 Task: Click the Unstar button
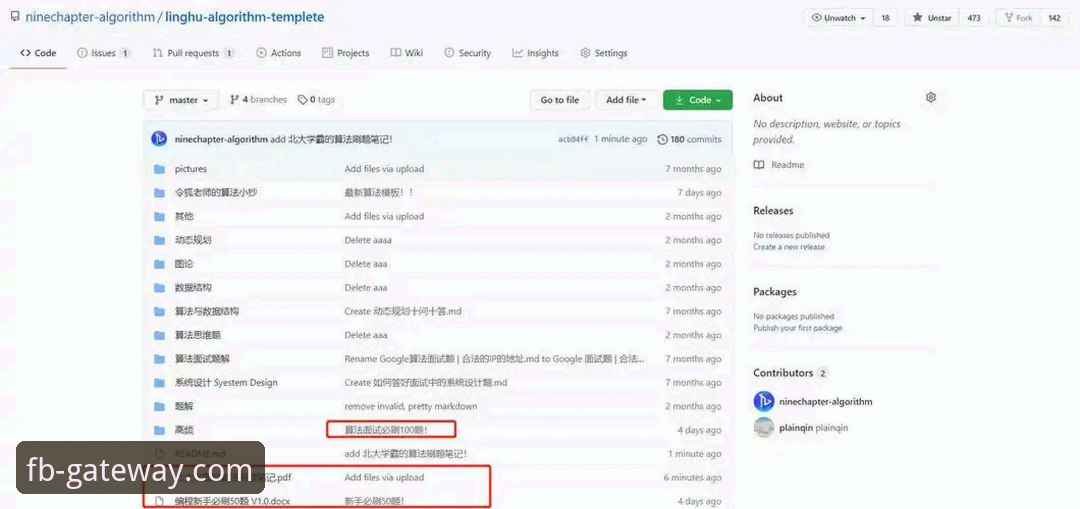pyautogui.click(x=932, y=19)
